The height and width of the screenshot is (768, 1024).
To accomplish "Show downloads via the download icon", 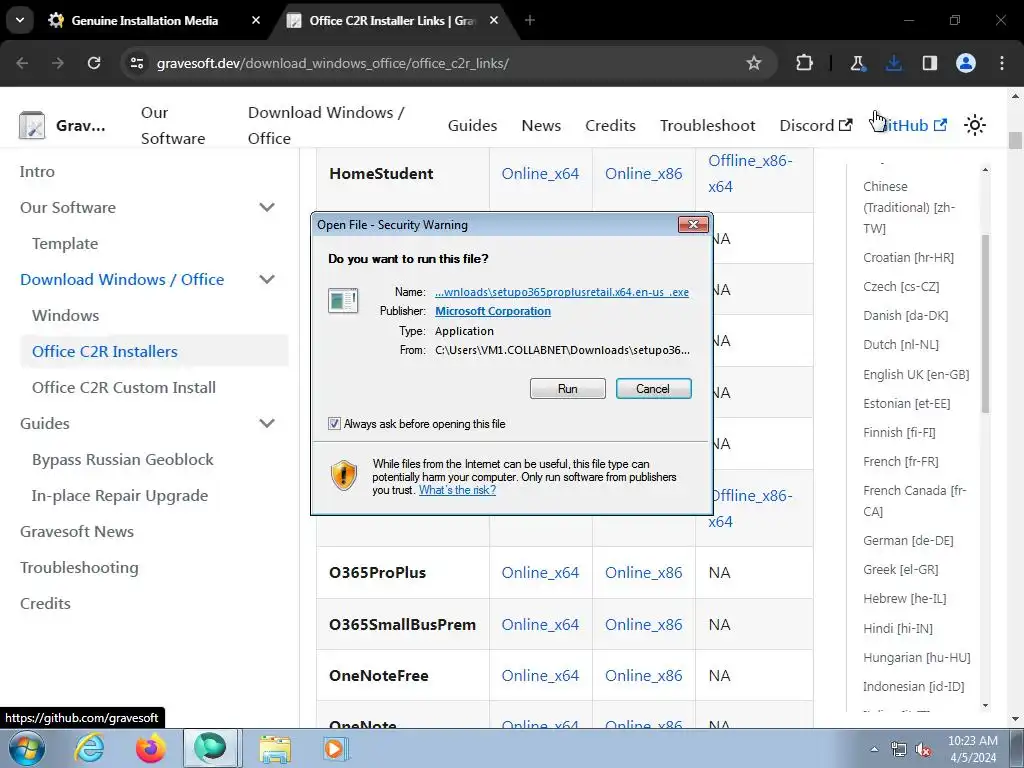I will point(893,63).
